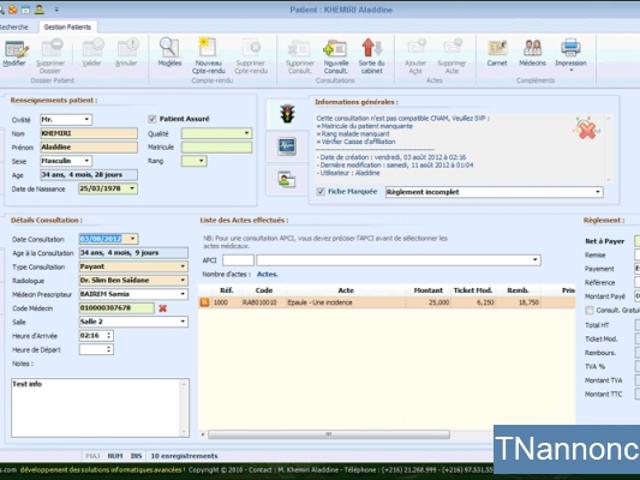
Task: Click Supprimer Cpte-rendu icon
Action: click(251, 48)
